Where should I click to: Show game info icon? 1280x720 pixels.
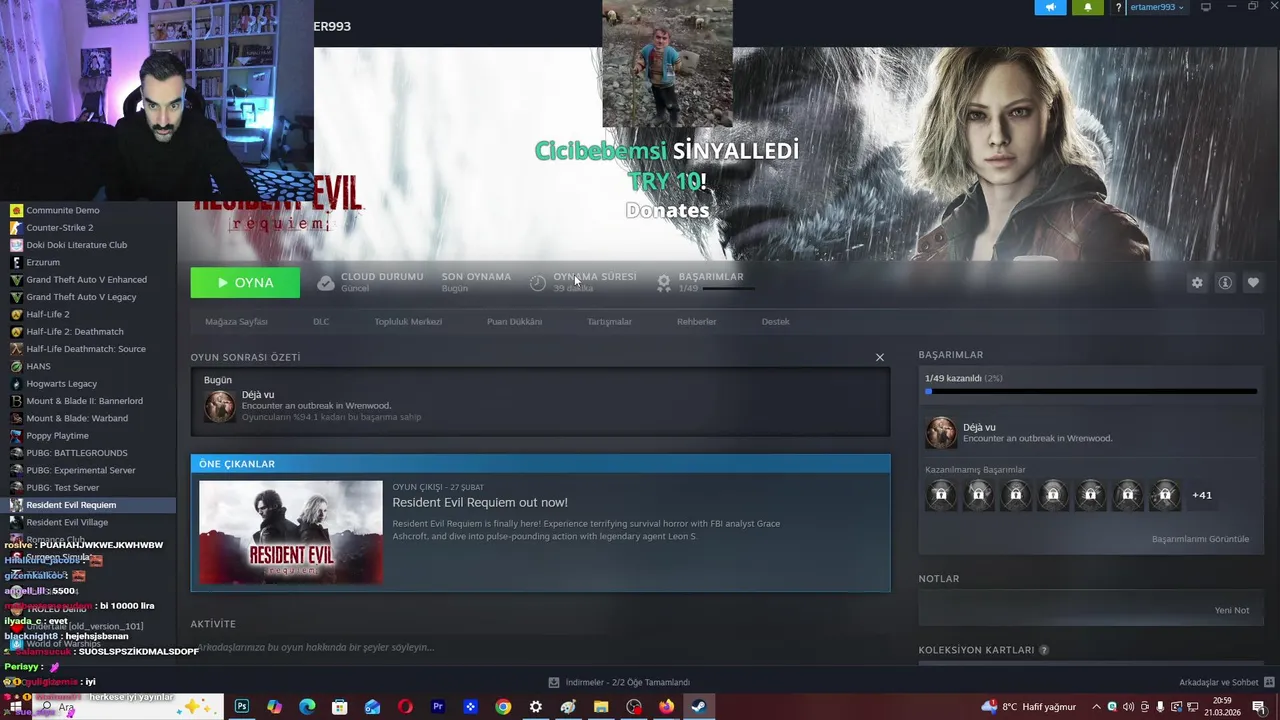point(1225,283)
